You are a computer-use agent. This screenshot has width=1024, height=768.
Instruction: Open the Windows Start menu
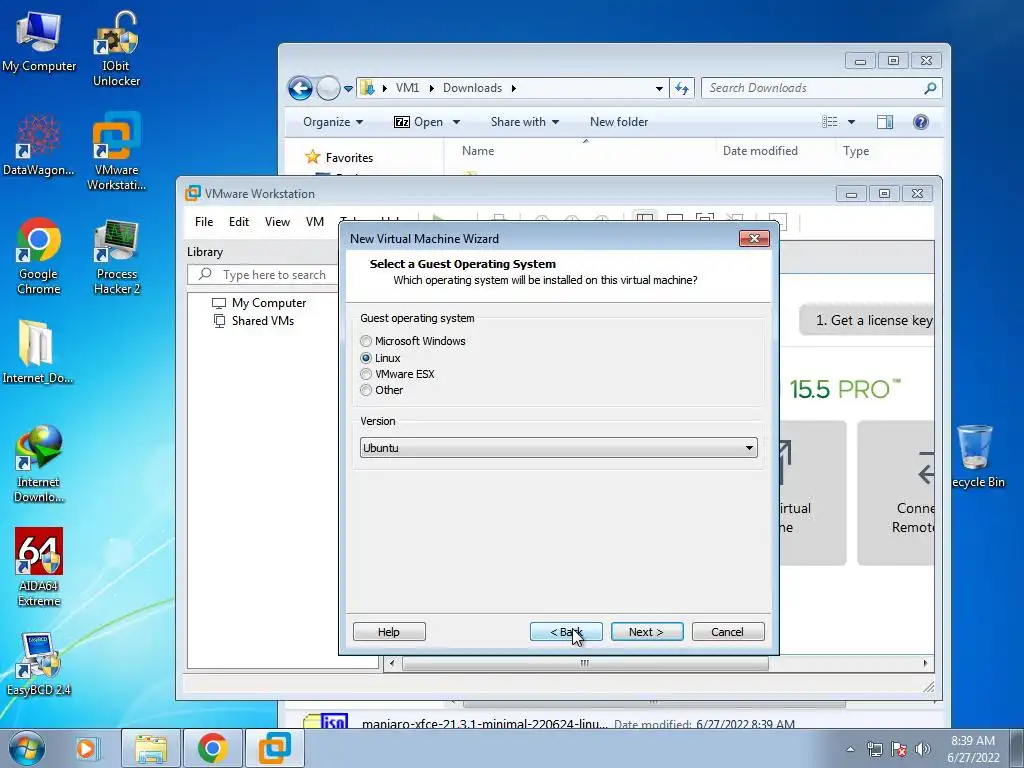[27, 748]
